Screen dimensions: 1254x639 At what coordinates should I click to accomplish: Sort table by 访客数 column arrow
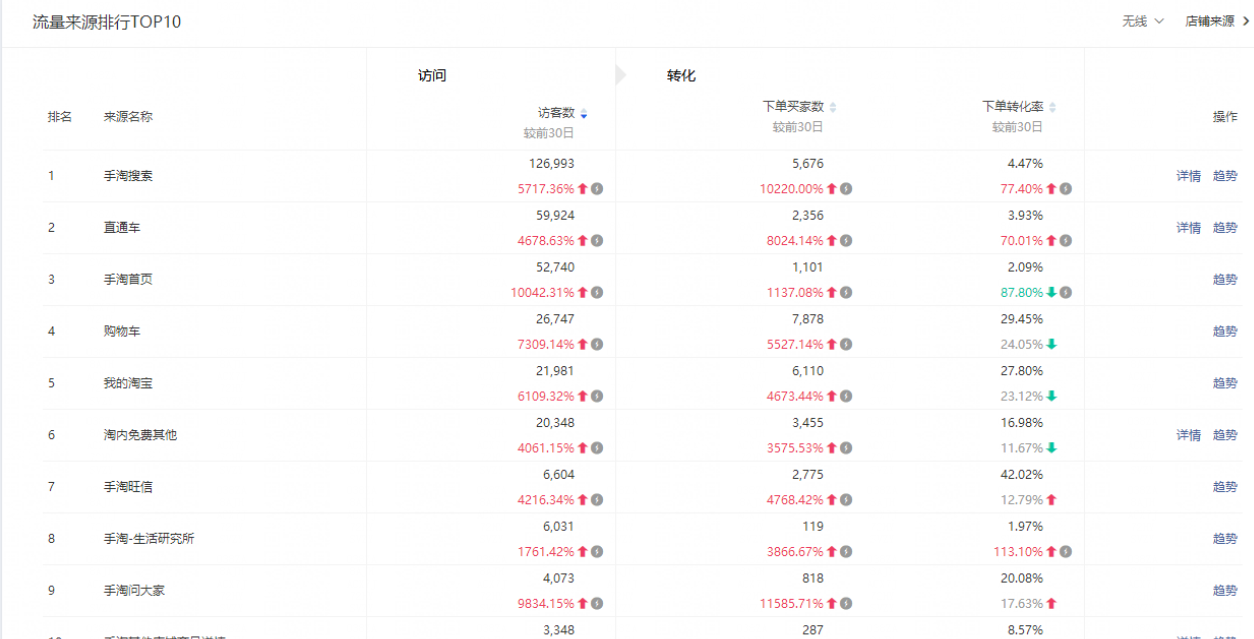click(584, 114)
